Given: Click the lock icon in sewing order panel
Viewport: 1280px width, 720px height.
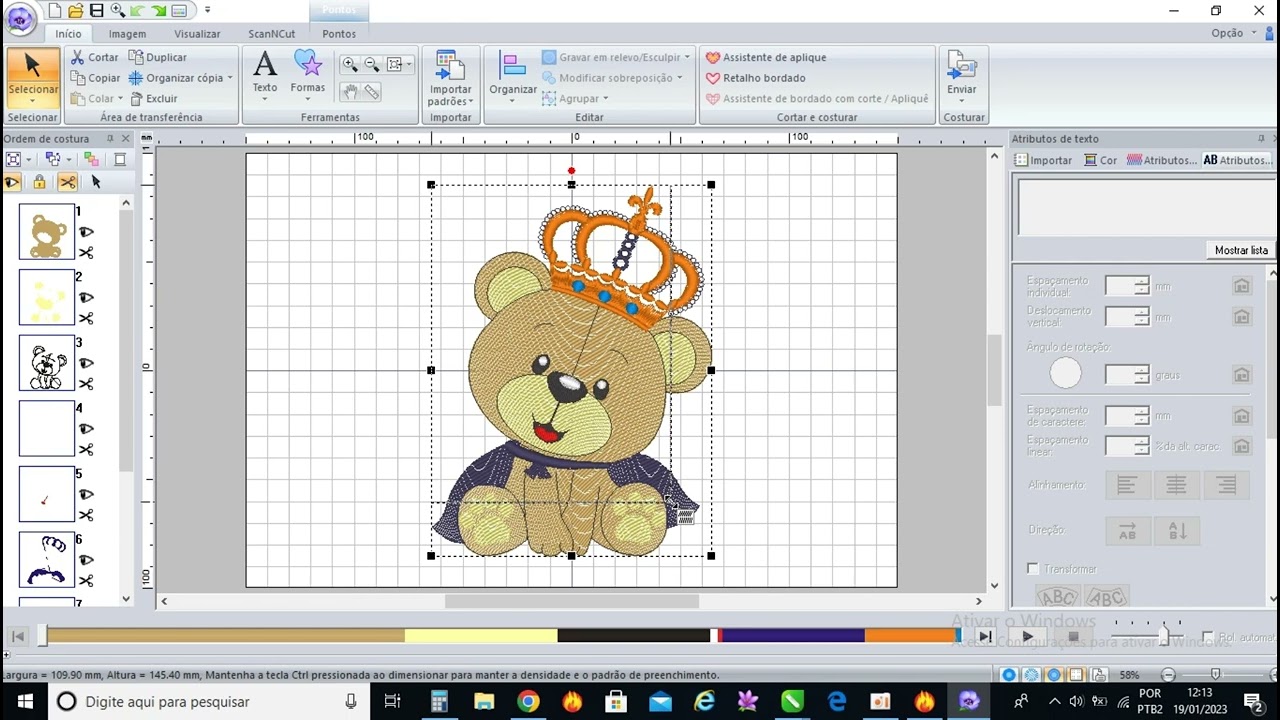Looking at the screenshot, I should tap(39, 182).
